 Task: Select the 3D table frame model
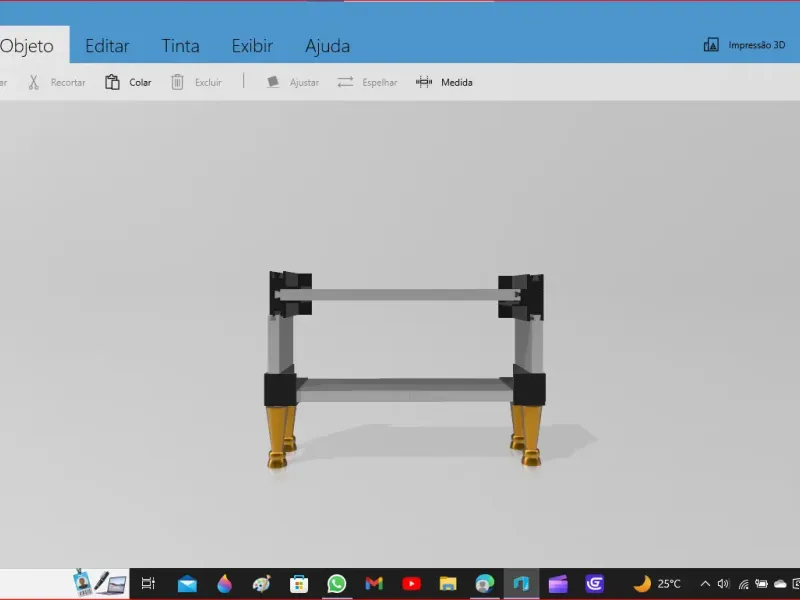(x=406, y=370)
